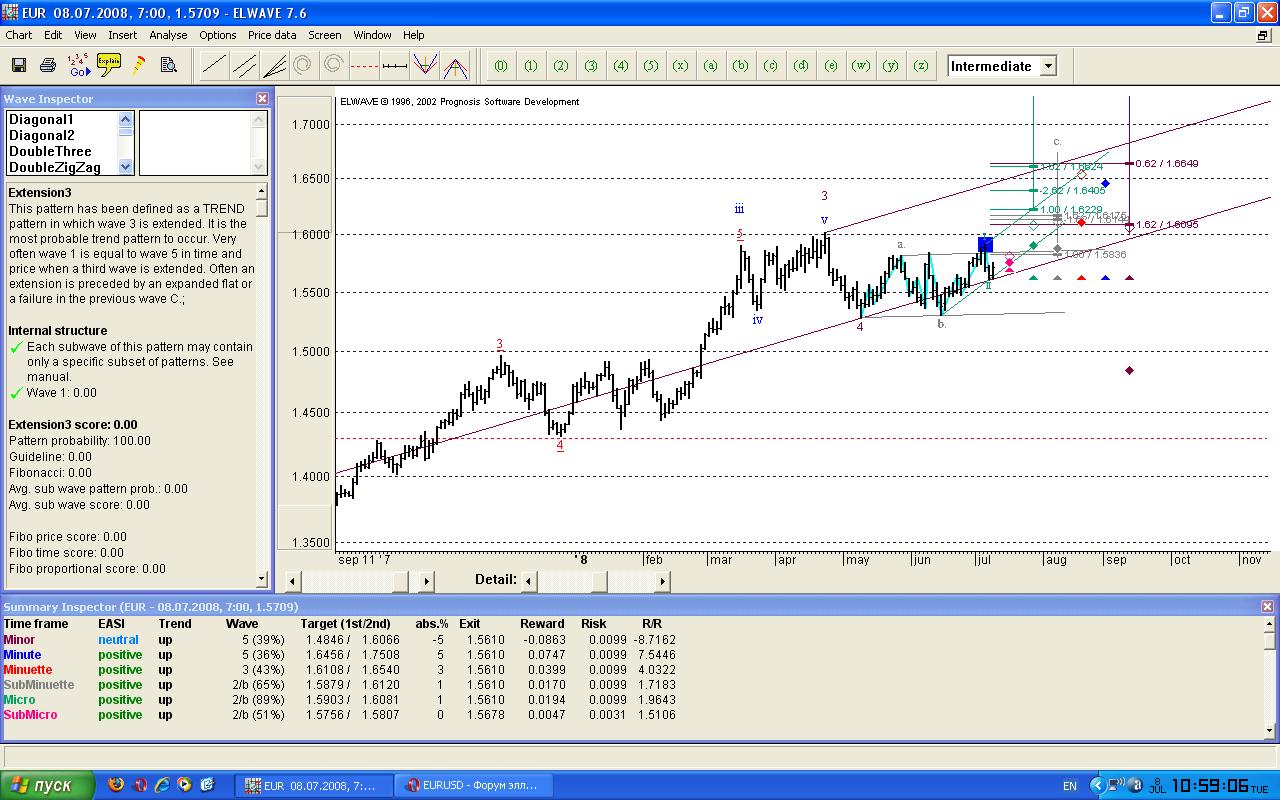1280x800 pixels.
Task: Apply wave label (5)
Action: [651, 66]
